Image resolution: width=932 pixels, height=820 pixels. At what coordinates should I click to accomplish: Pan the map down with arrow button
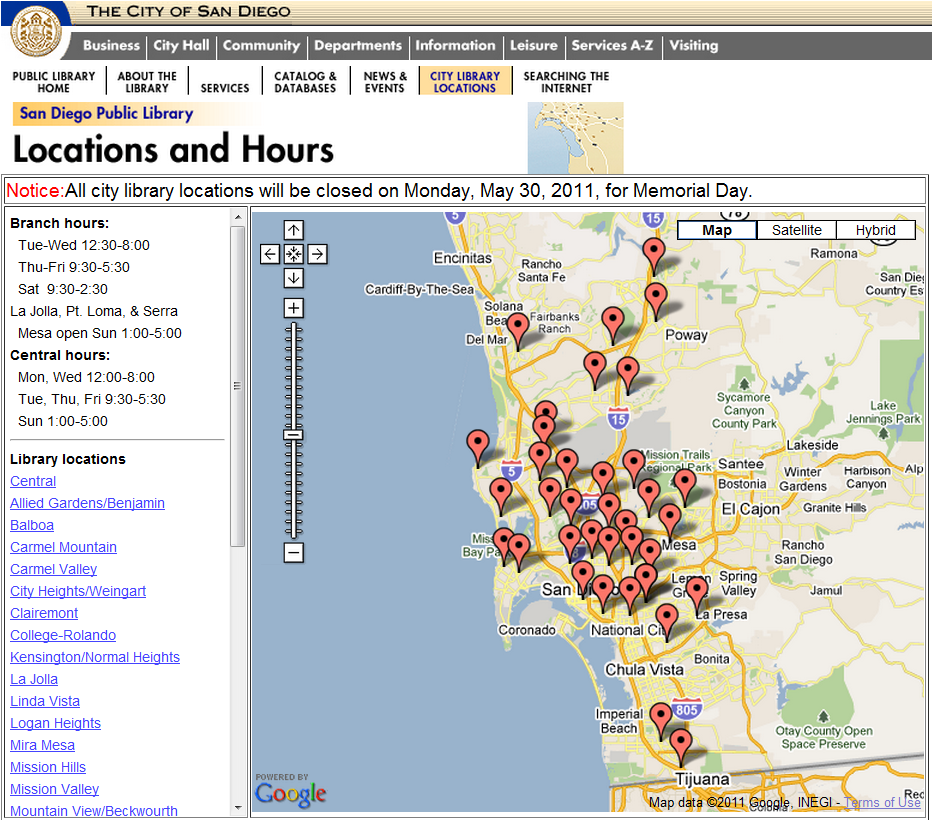click(294, 278)
